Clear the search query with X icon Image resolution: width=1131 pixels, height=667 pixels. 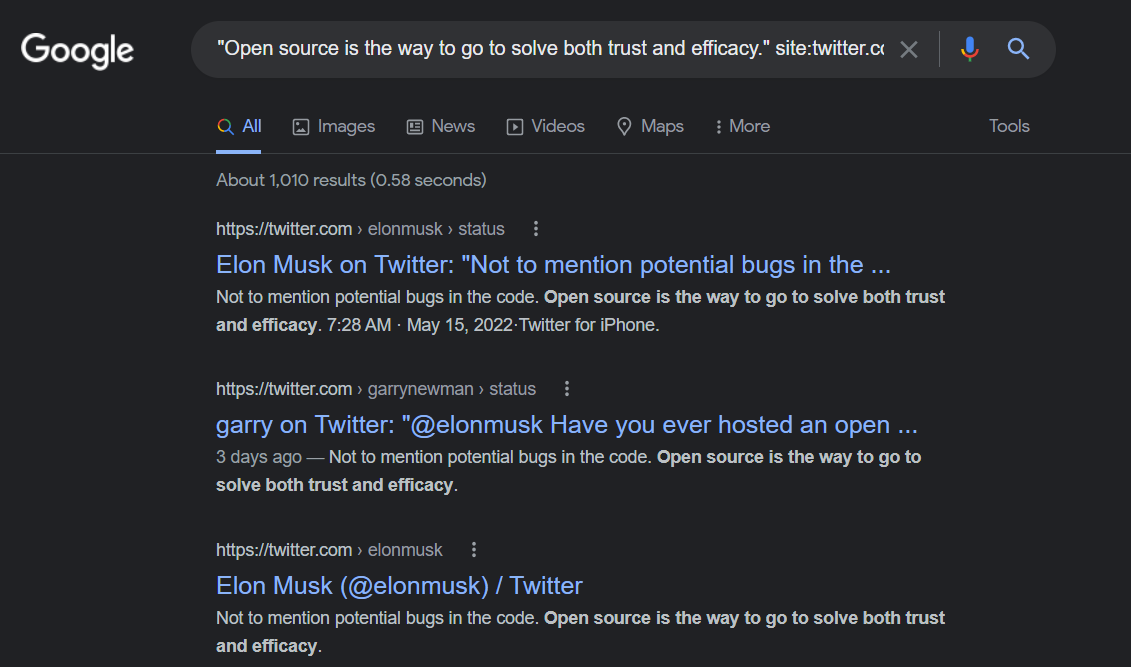908,49
